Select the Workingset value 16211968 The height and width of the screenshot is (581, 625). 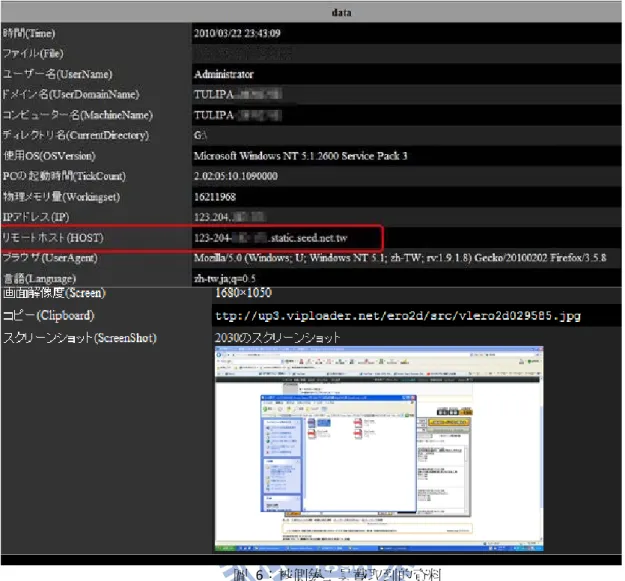pos(215,197)
